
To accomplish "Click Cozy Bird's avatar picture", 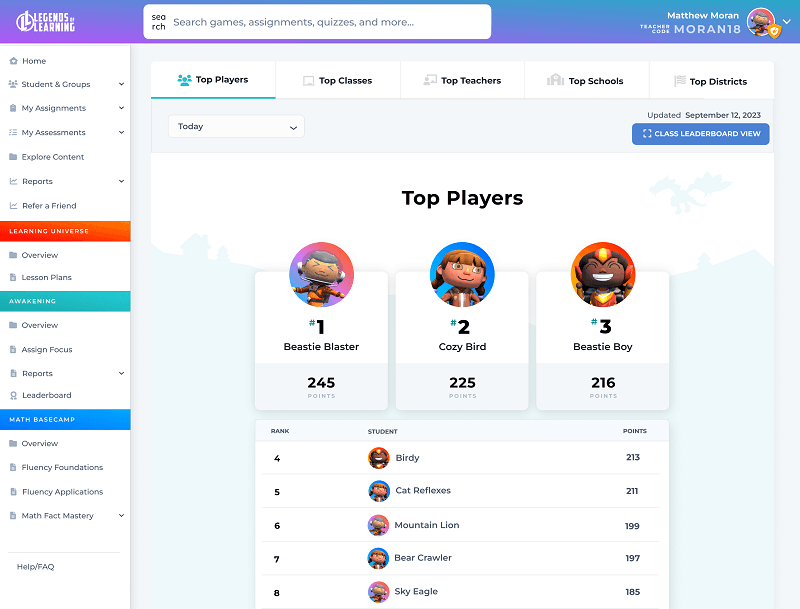I will (x=462, y=274).
